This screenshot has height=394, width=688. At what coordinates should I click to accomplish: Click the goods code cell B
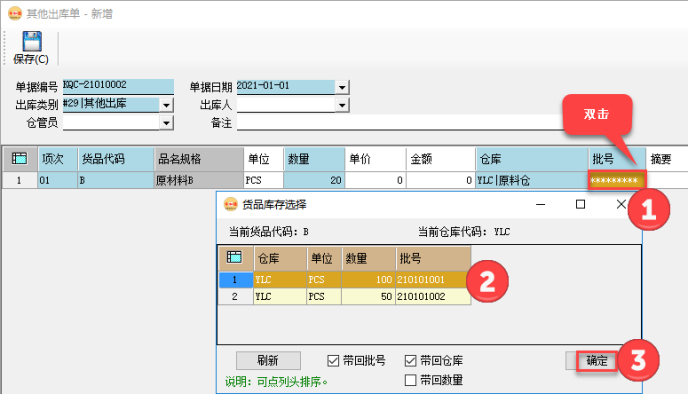point(116,180)
